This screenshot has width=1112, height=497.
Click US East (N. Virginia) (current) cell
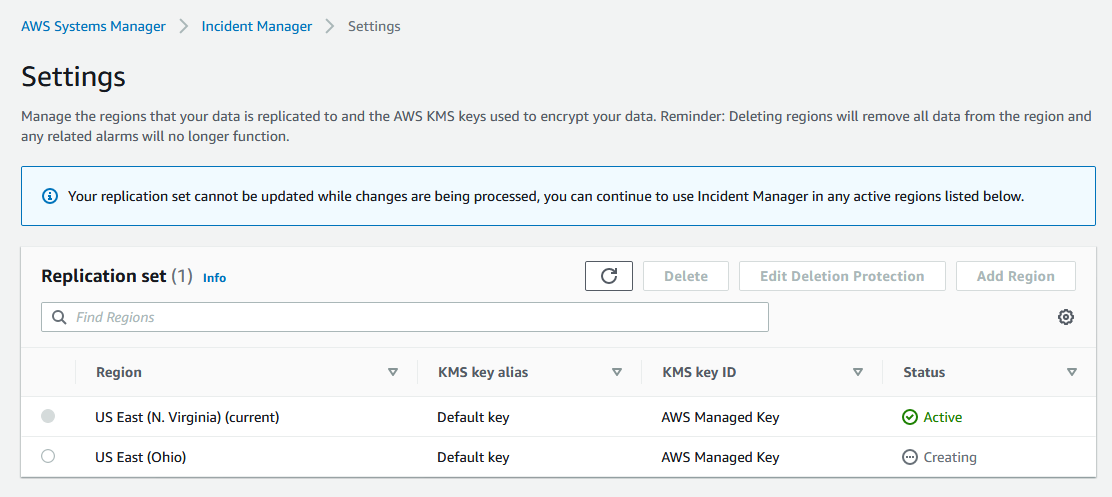pyautogui.click(x=187, y=418)
